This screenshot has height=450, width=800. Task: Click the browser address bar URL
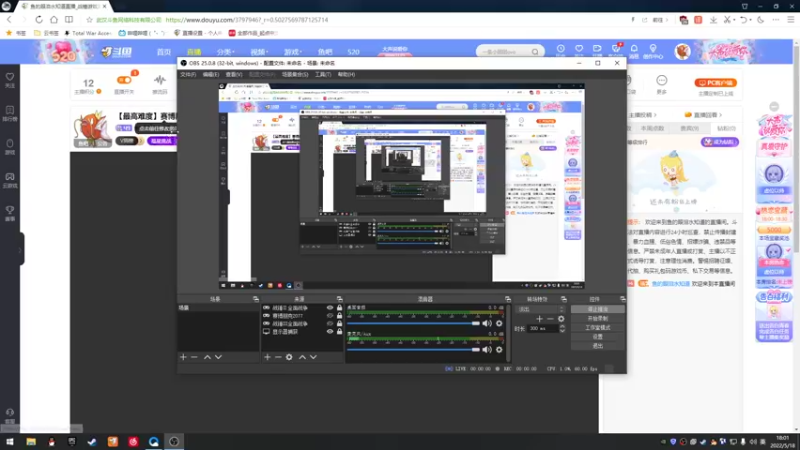[x=247, y=20]
